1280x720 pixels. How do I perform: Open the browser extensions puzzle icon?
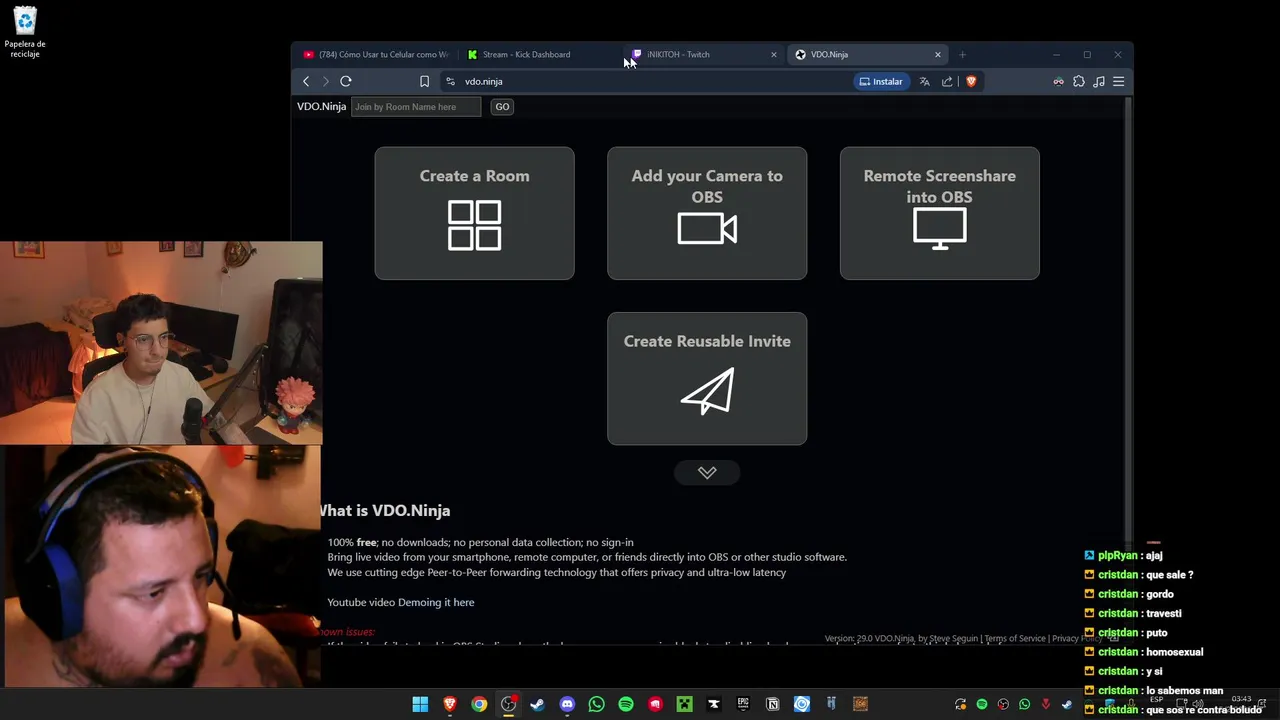pos(1079,81)
